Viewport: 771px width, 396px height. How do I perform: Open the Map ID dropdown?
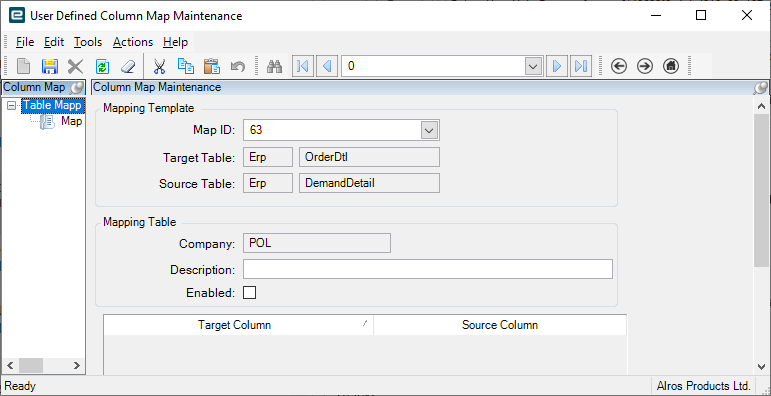tap(429, 130)
